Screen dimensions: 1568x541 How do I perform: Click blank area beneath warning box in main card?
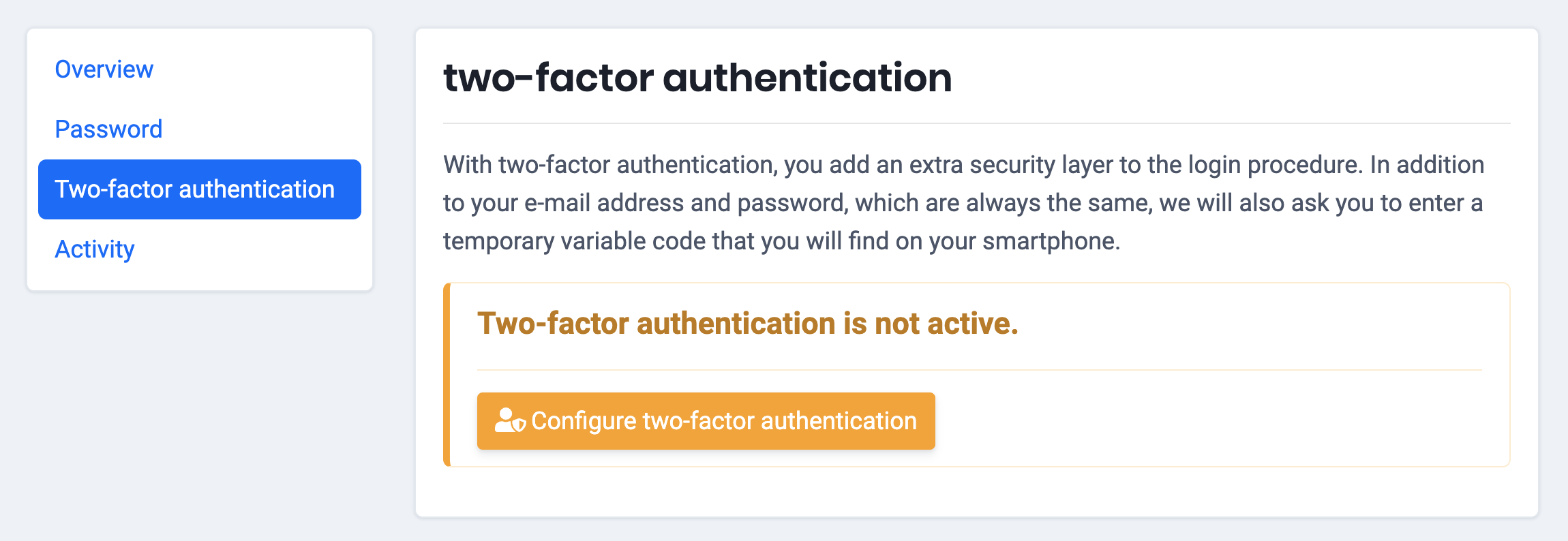coord(976,492)
